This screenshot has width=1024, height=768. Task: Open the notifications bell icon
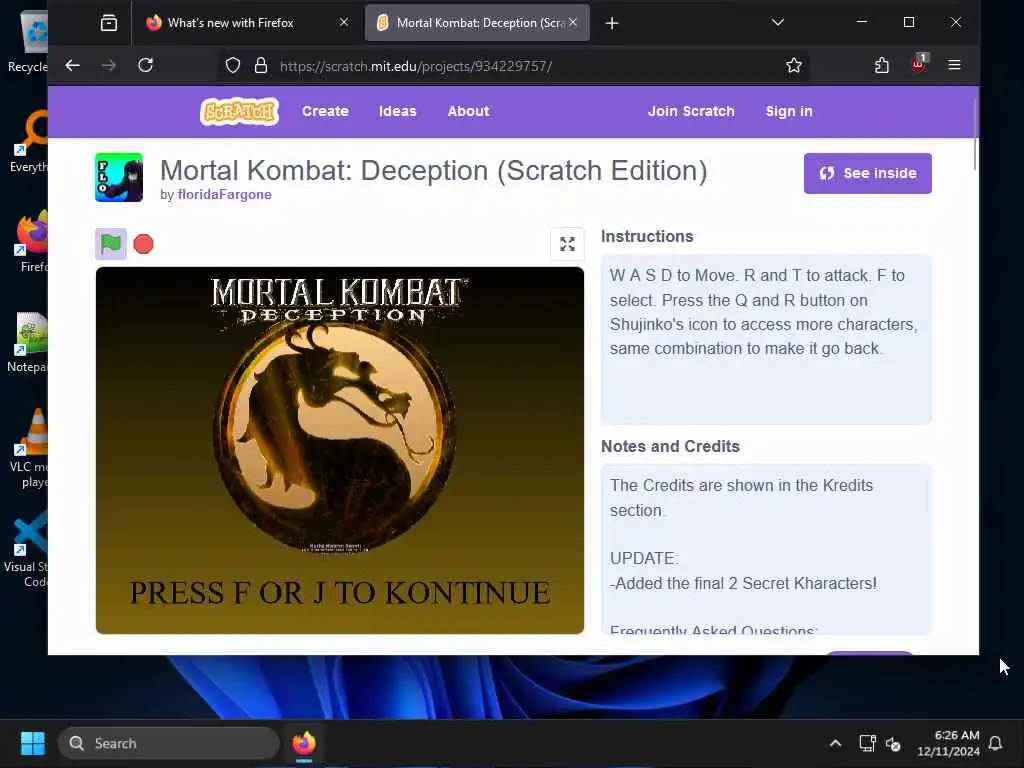coord(995,743)
